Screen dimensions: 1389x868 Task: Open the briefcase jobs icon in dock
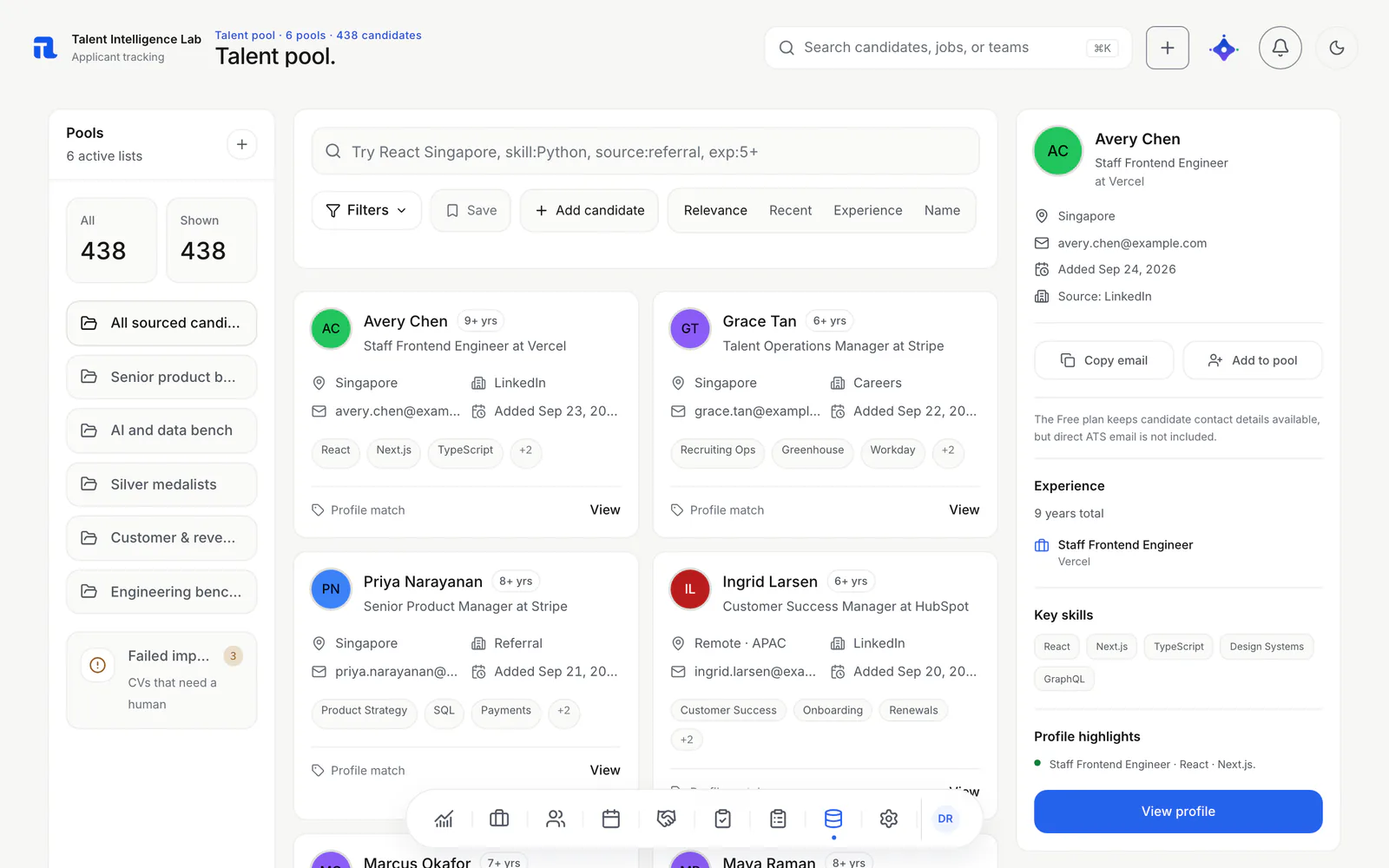point(499,819)
